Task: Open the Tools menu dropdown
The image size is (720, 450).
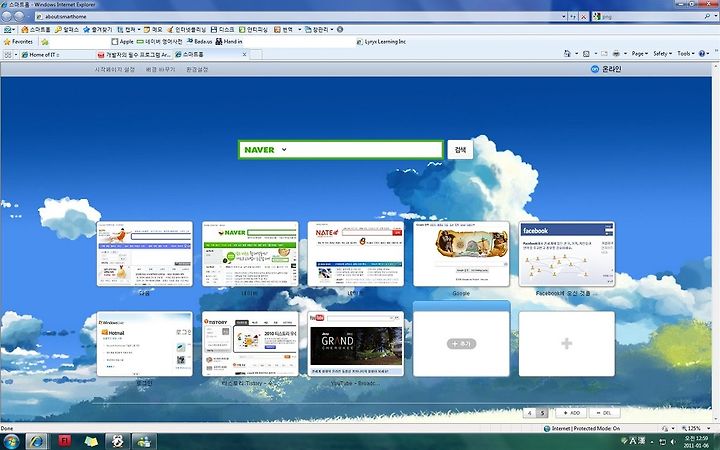Action: pyautogui.click(x=686, y=54)
